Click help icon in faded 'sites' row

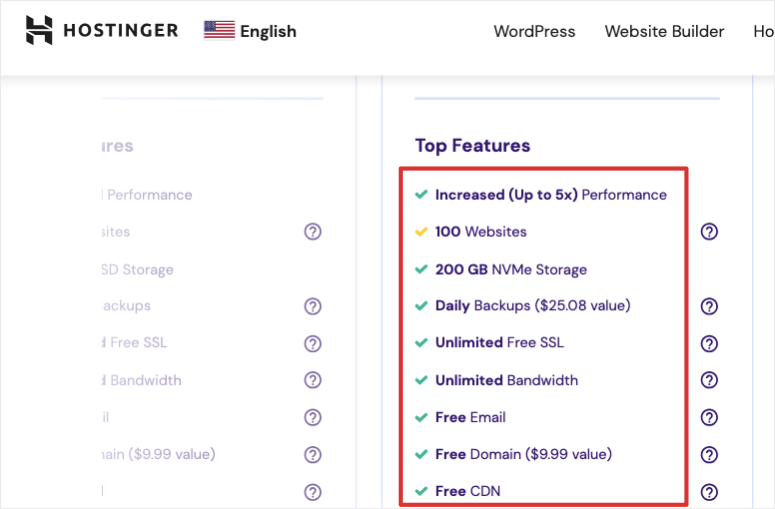tap(313, 231)
